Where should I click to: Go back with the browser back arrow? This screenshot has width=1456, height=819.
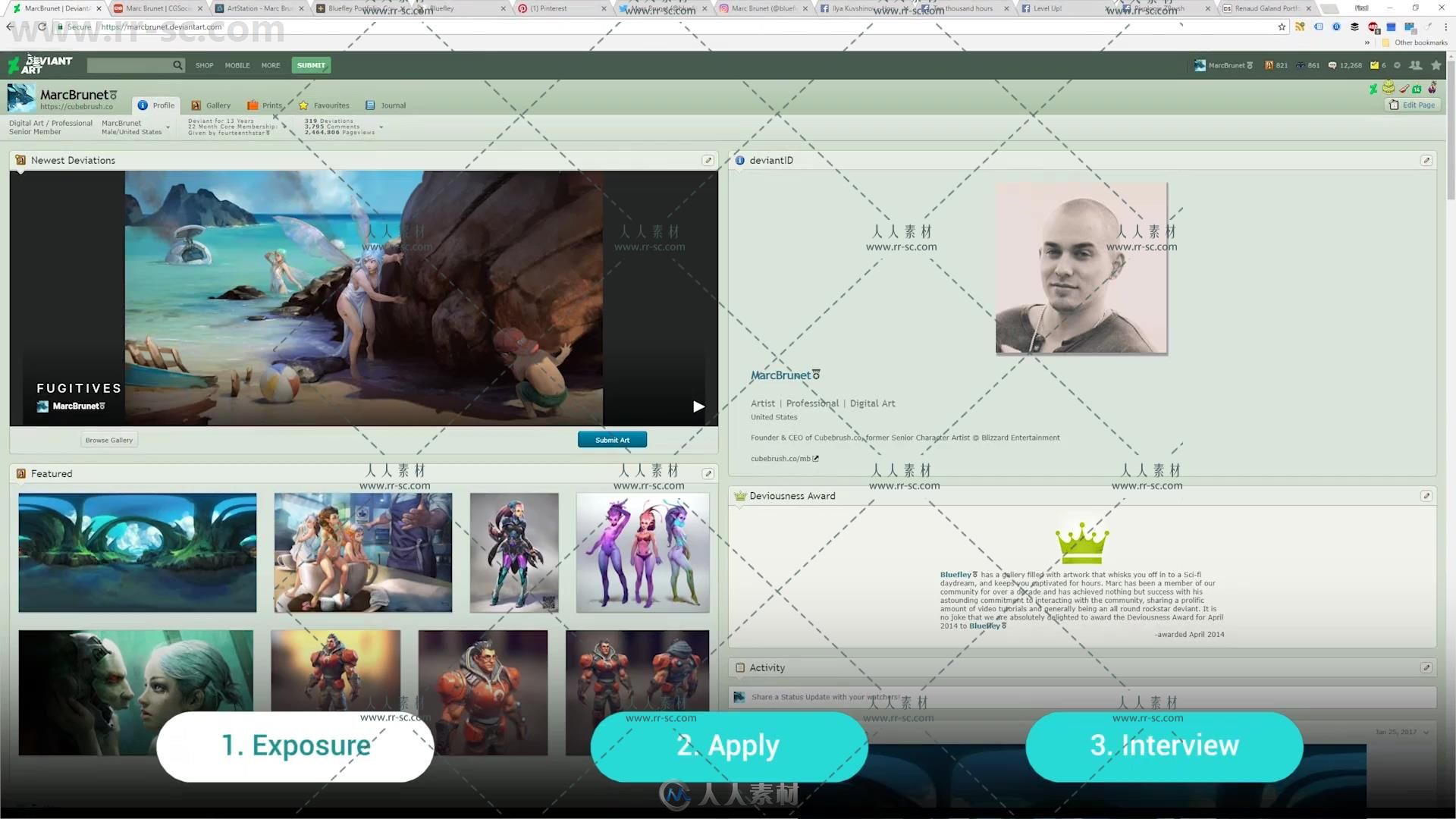[10, 27]
